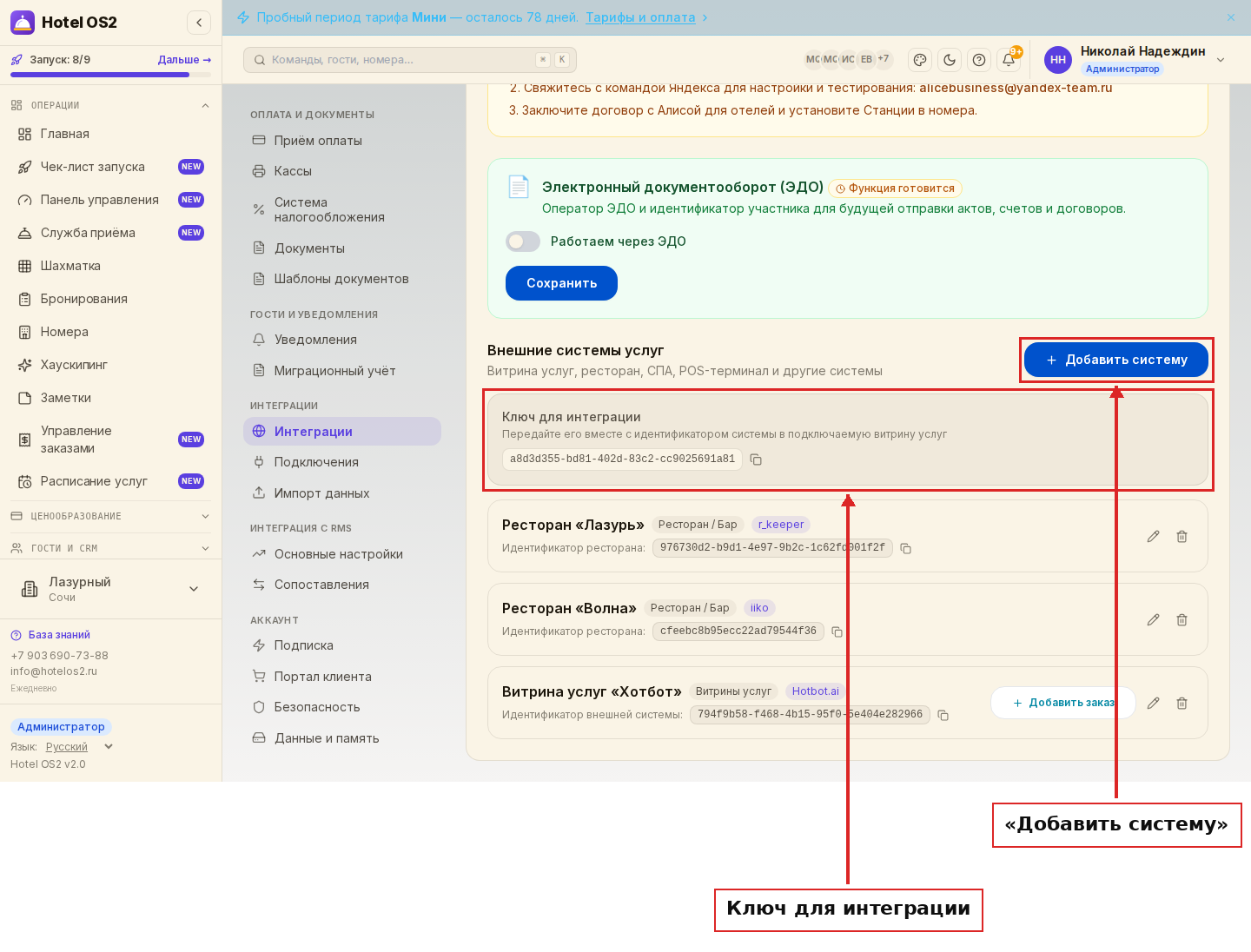Open the theme palette icon

(x=920, y=60)
